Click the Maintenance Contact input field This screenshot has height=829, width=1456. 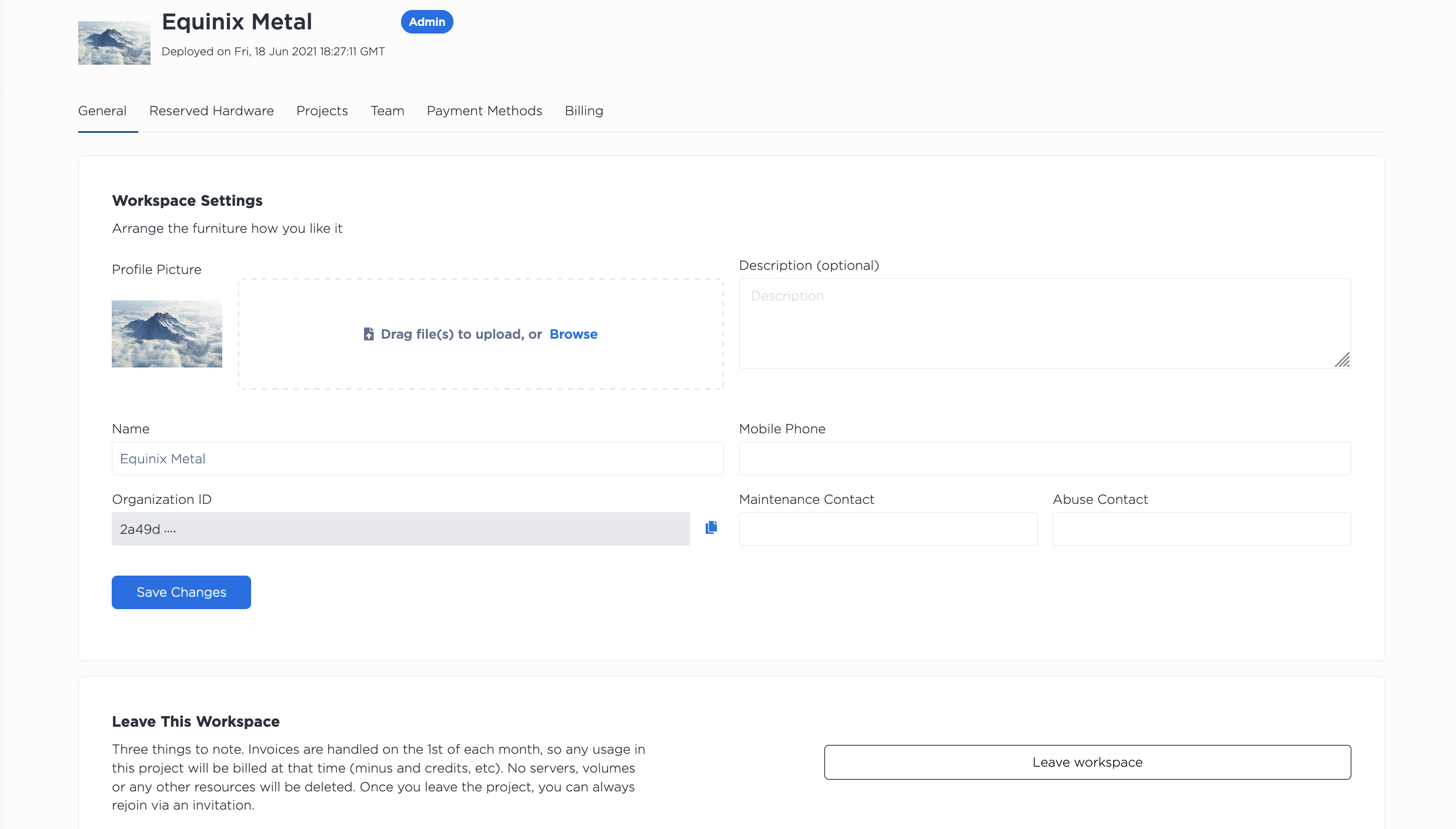[888, 529]
